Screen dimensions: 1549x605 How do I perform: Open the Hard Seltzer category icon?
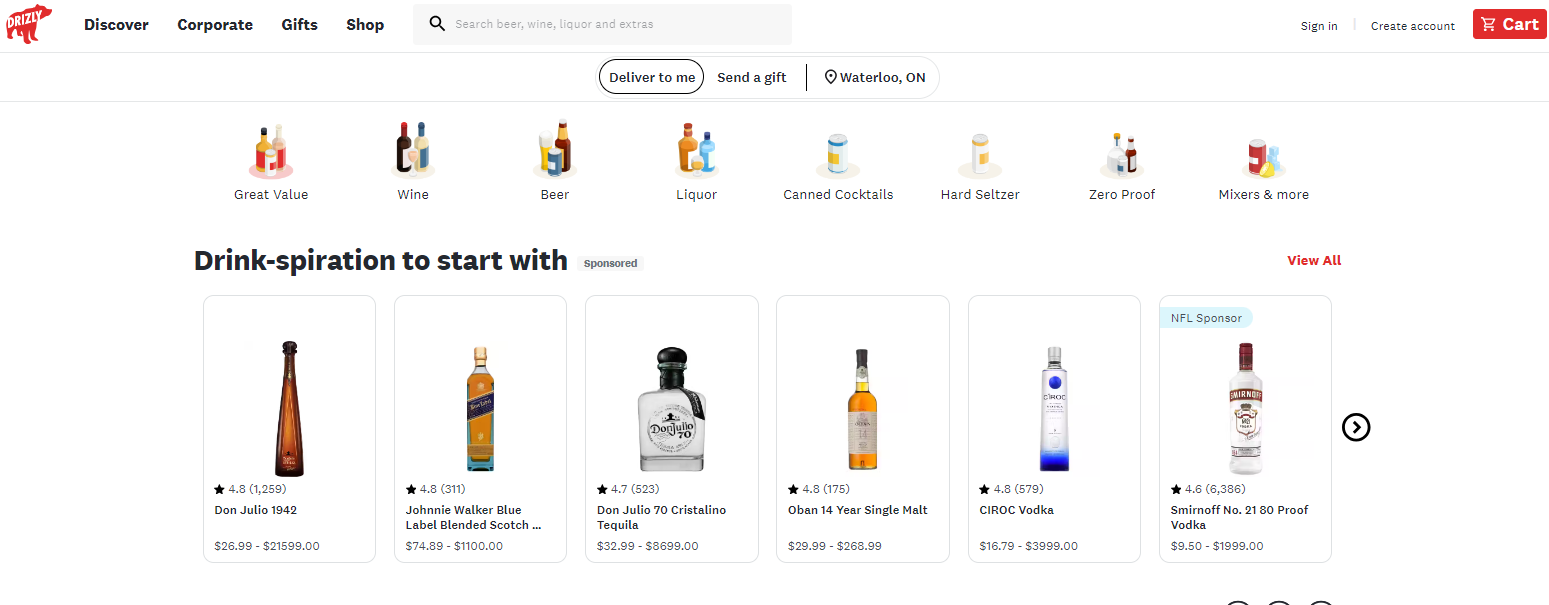pyautogui.click(x=980, y=155)
